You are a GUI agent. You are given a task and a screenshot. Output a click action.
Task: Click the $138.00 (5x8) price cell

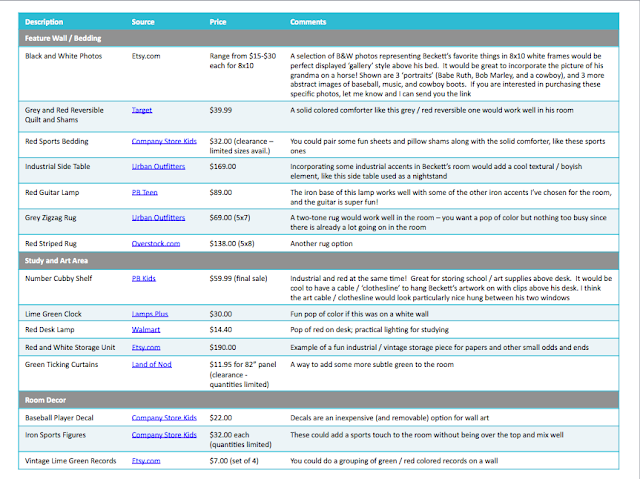(x=232, y=244)
